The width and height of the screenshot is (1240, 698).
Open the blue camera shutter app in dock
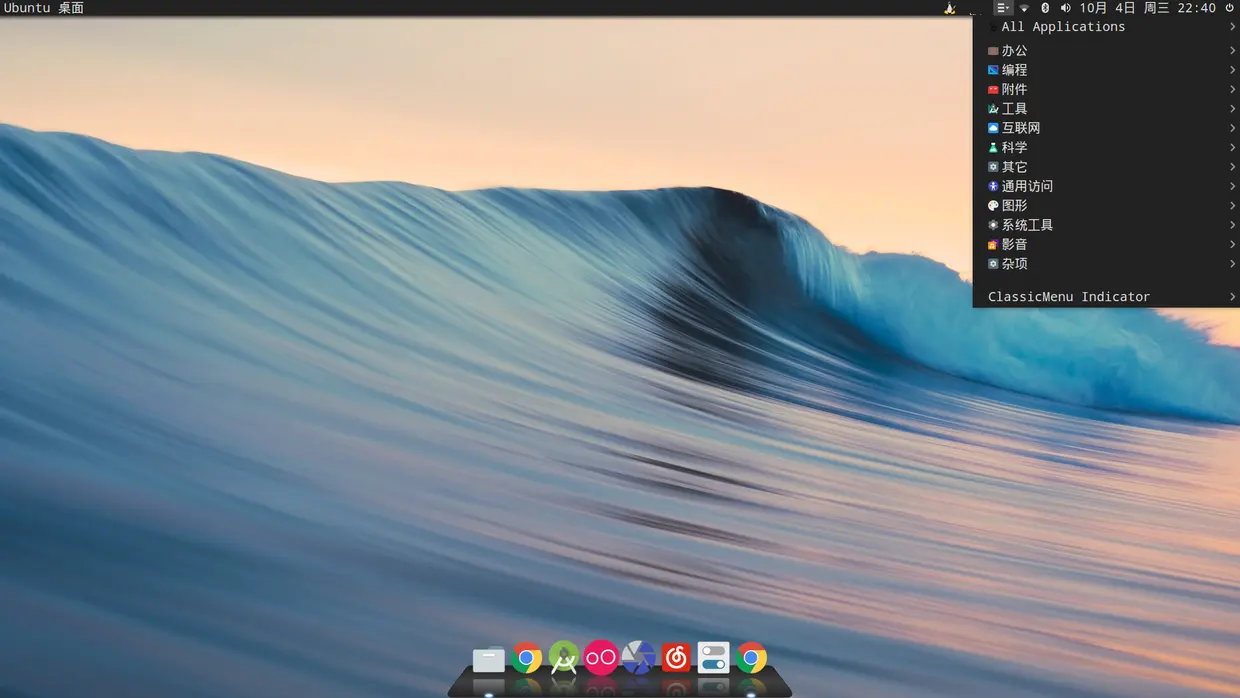point(638,657)
